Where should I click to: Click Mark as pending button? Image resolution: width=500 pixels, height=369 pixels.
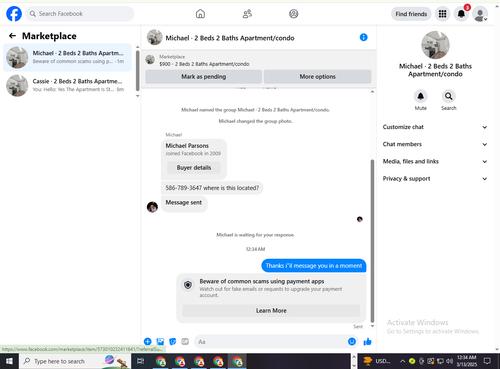pos(203,77)
